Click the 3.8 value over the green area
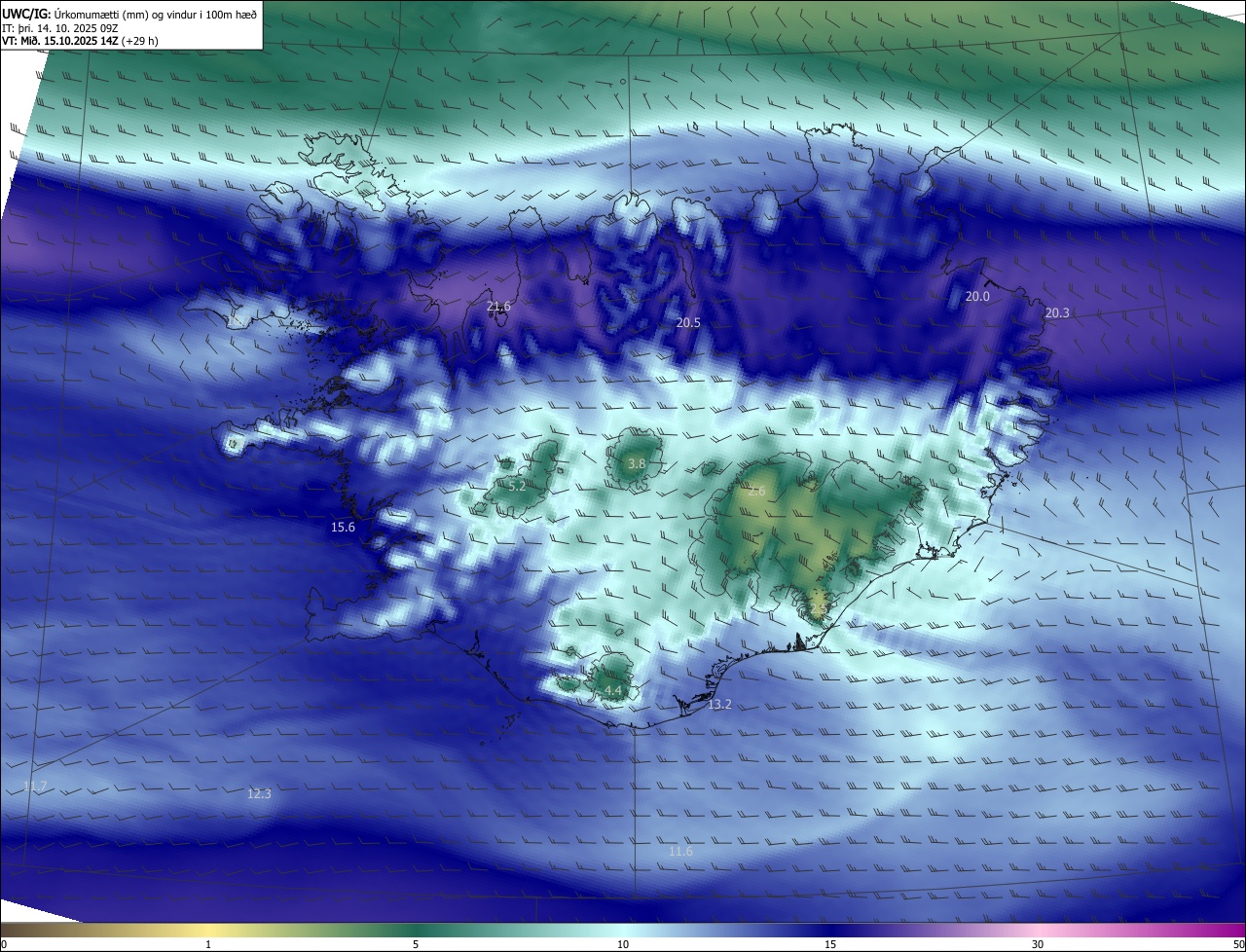 pos(637,464)
